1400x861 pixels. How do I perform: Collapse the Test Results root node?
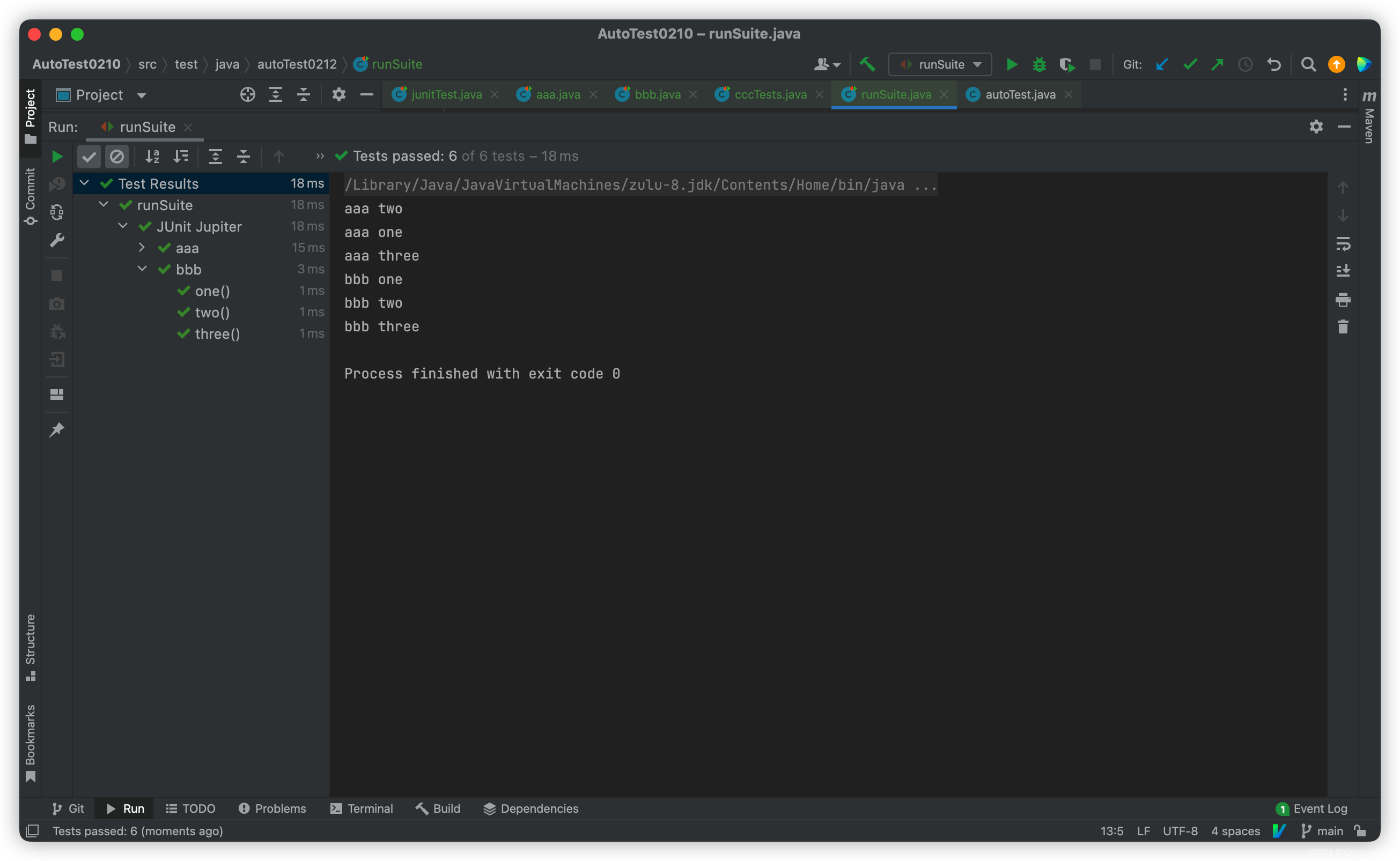coord(84,183)
